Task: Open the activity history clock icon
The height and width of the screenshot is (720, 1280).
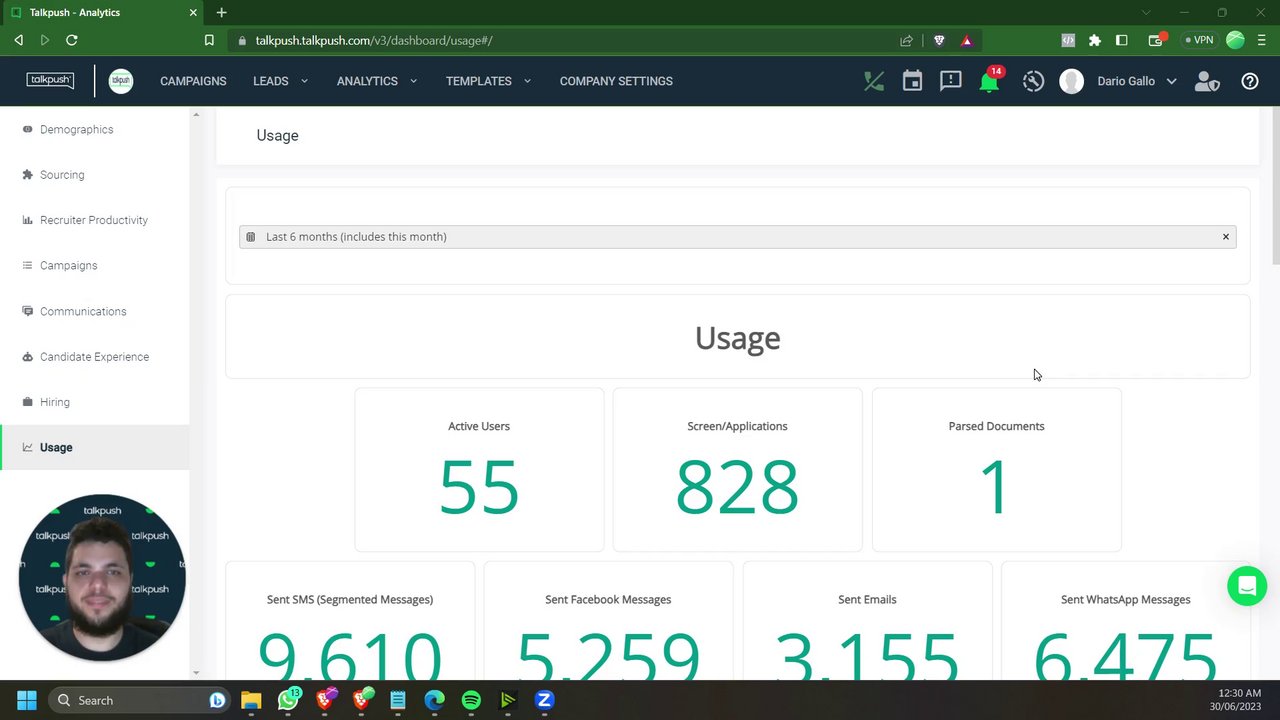Action: (x=1033, y=81)
